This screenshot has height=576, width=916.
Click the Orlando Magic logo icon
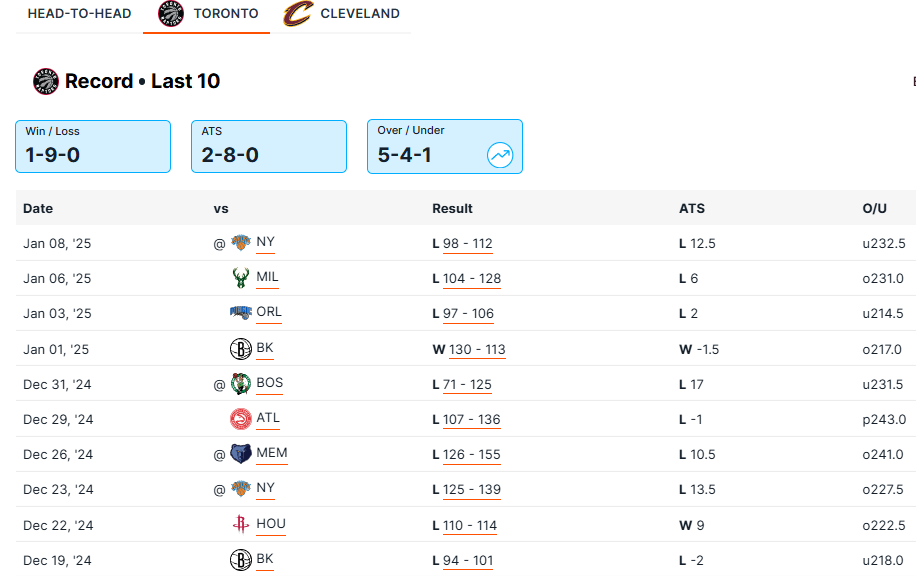240,313
